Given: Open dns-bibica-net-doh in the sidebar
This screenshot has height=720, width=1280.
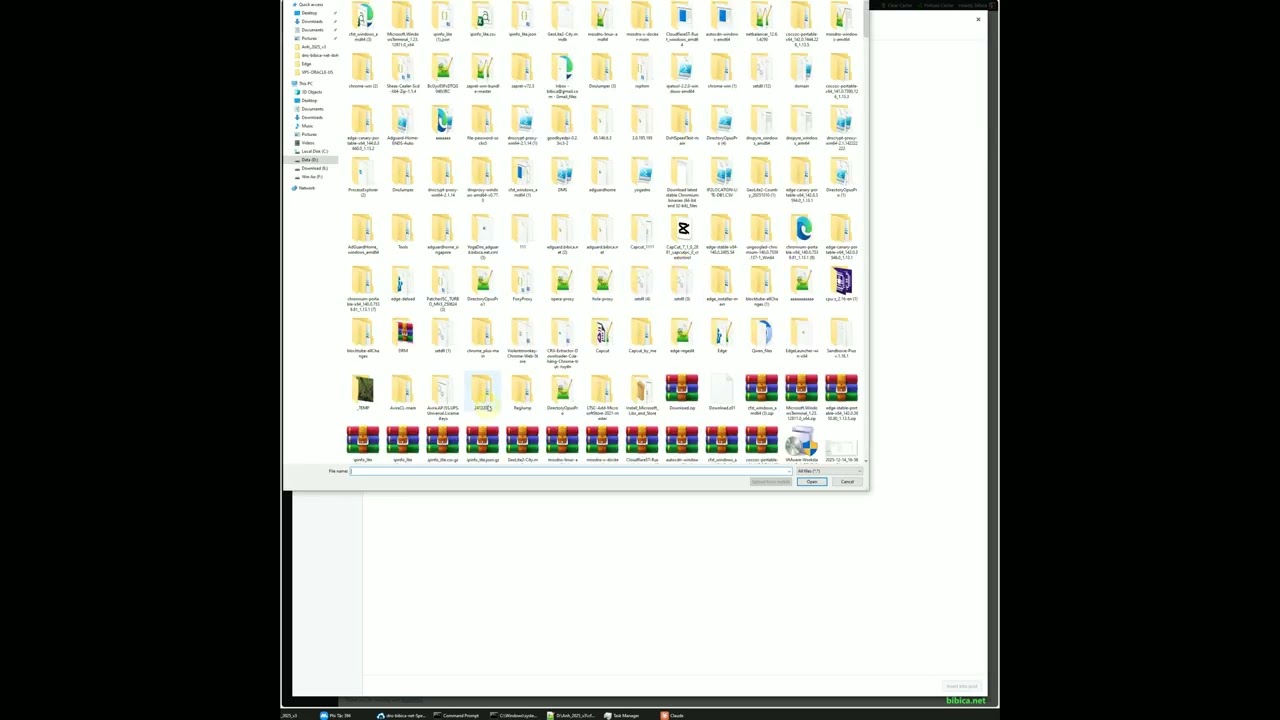Looking at the screenshot, I should pos(318,55).
